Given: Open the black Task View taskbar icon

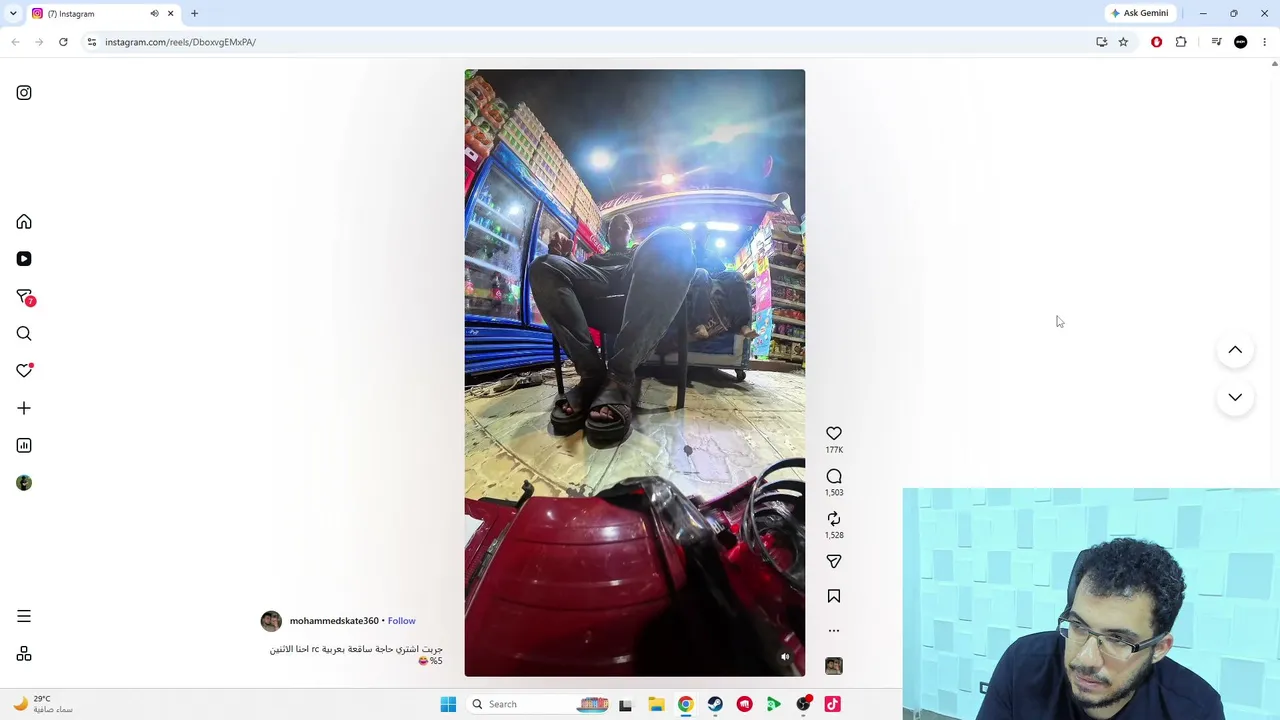Looking at the screenshot, I should click(626, 704).
